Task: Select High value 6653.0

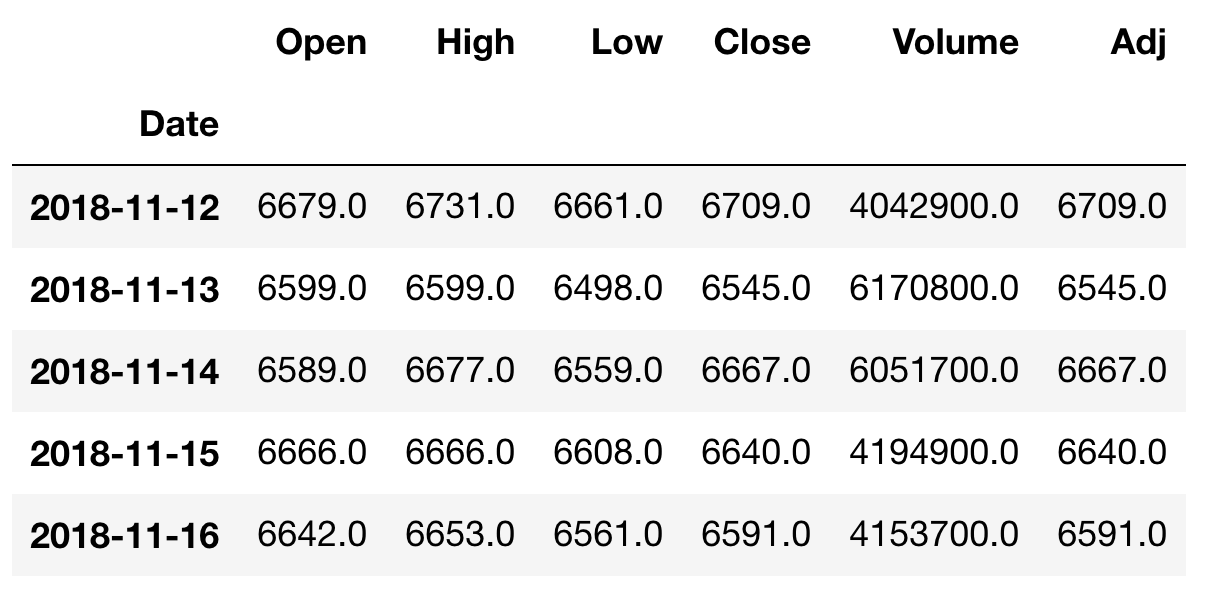Action: click(x=460, y=535)
